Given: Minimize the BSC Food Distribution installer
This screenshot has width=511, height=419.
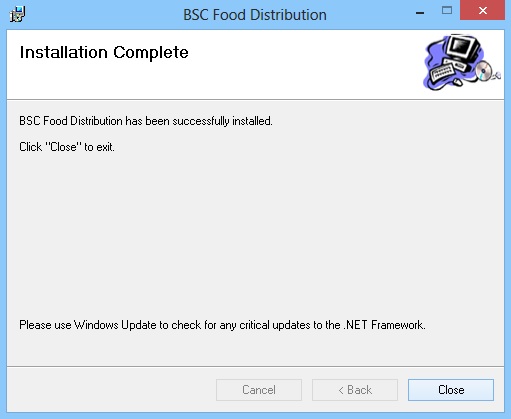Looking at the screenshot, I should point(420,13).
